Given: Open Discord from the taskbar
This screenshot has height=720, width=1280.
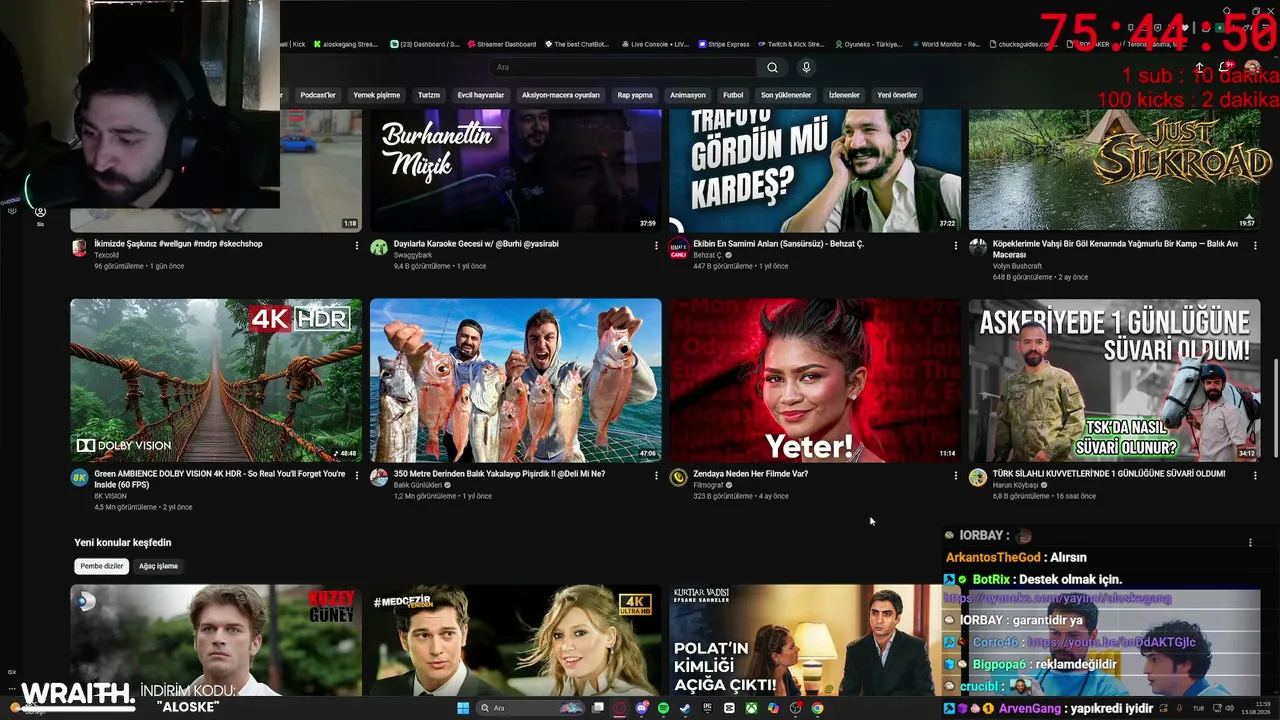Looking at the screenshot, I should click(x=642, y=708).
